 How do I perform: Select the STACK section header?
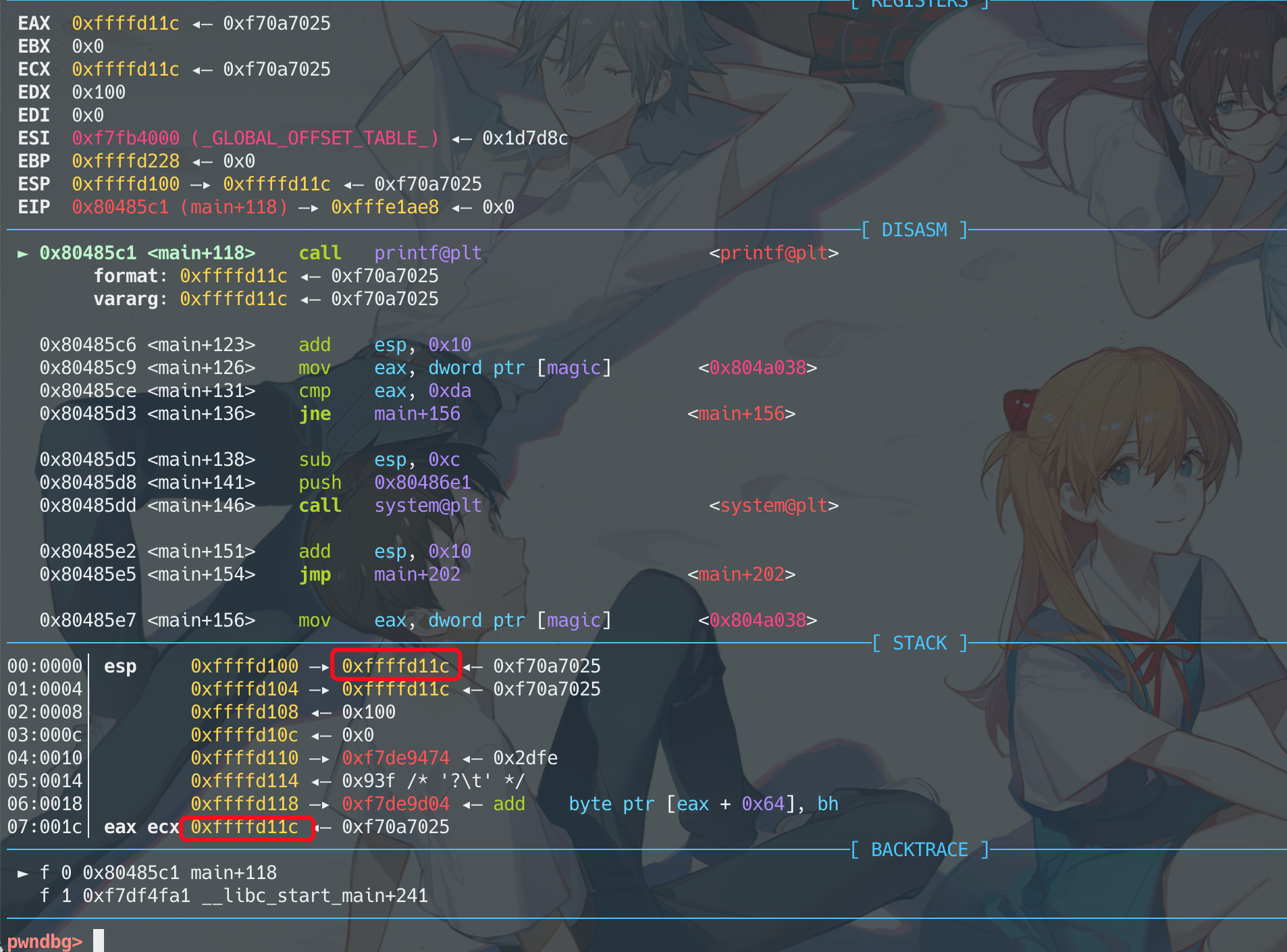[x=920, y=643]
